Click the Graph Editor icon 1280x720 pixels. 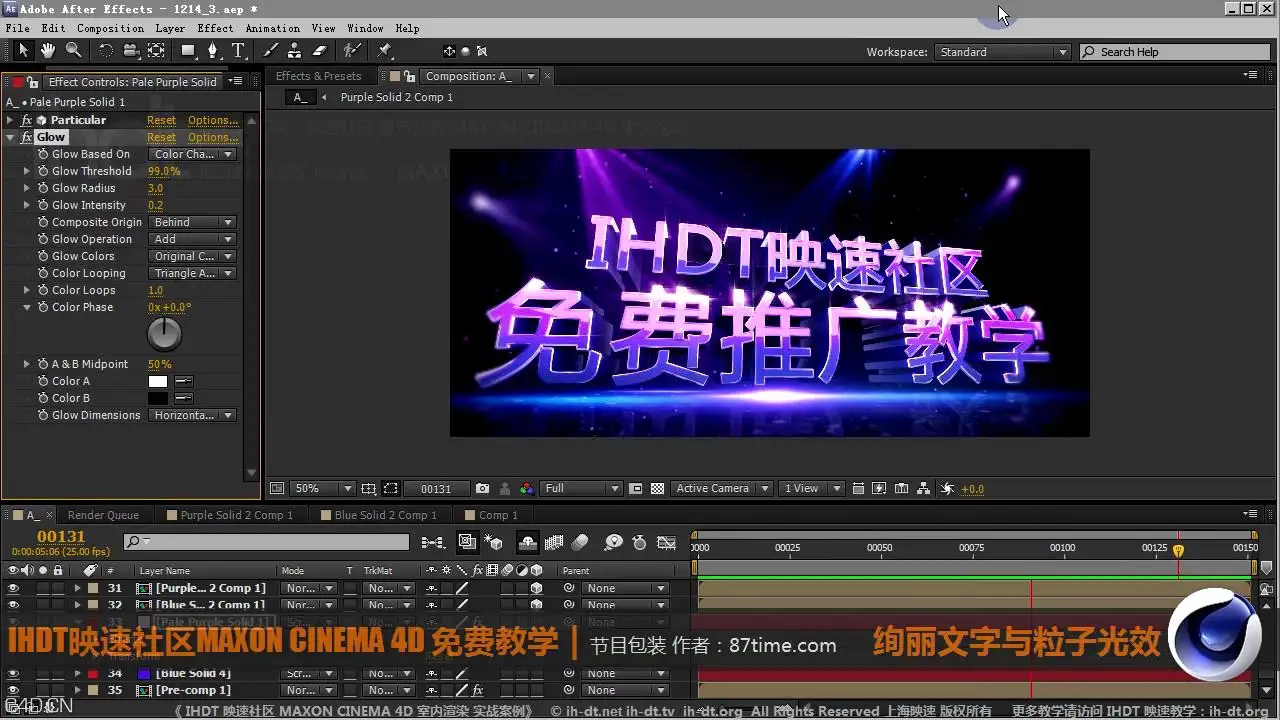[665, 542]
